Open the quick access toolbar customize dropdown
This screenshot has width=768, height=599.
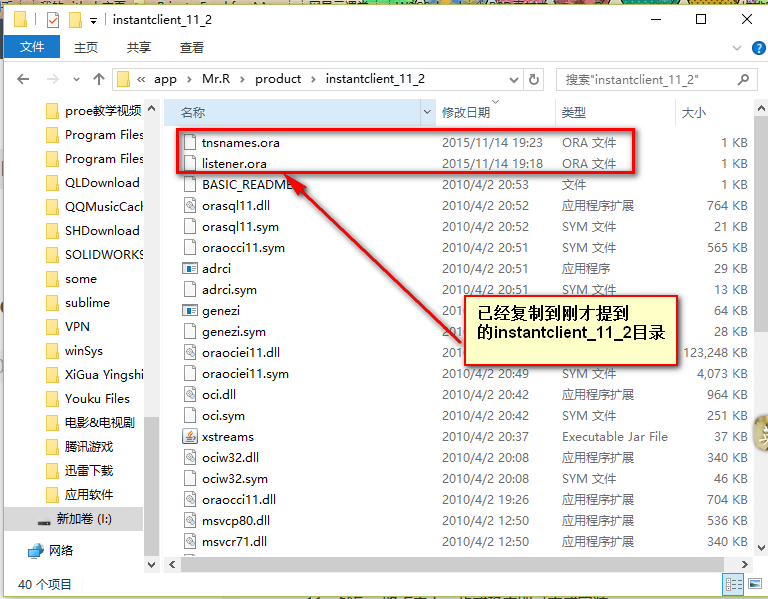tap(93, 21)
